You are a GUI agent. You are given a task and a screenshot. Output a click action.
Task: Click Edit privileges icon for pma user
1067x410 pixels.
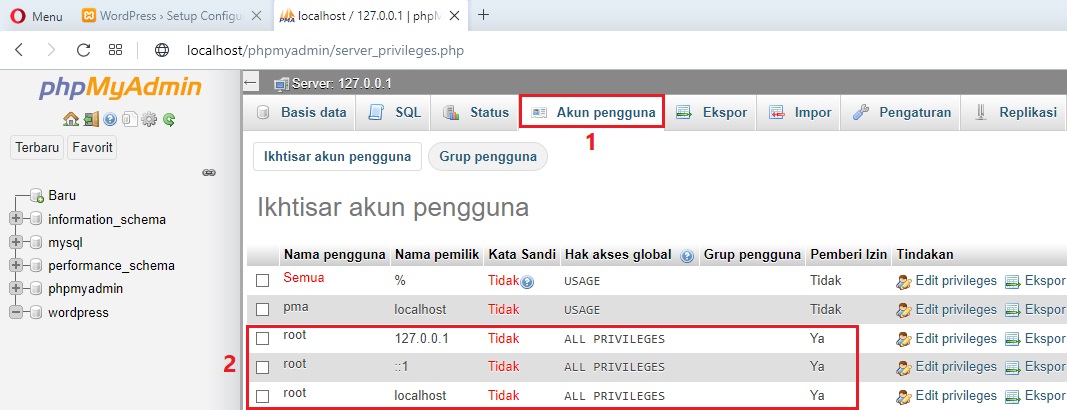[904, 310]
